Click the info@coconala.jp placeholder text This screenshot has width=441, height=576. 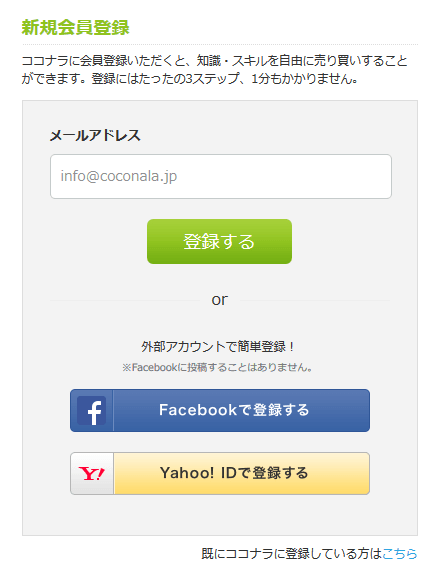119,176
